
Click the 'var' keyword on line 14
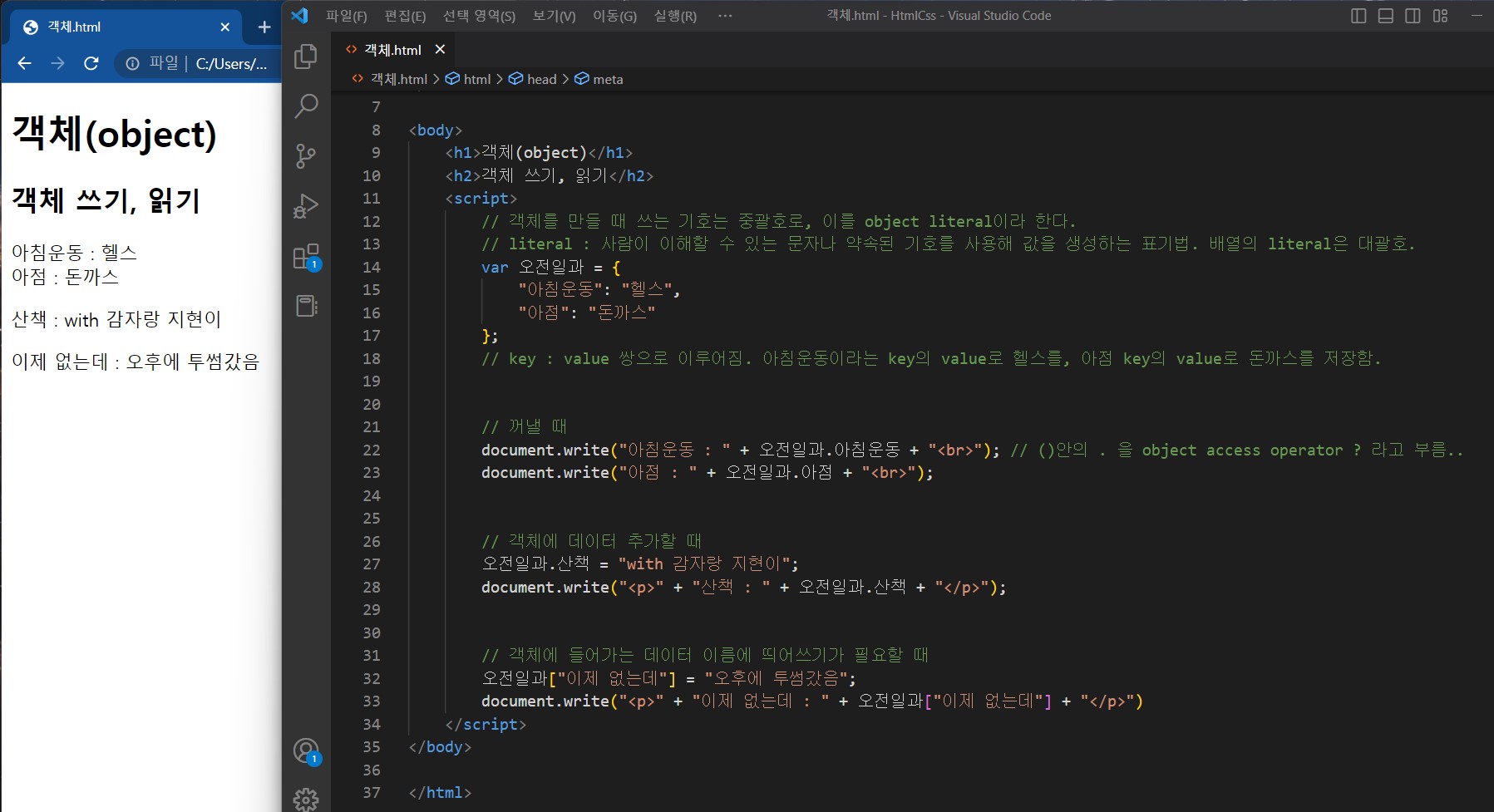[x=495, y=267]
